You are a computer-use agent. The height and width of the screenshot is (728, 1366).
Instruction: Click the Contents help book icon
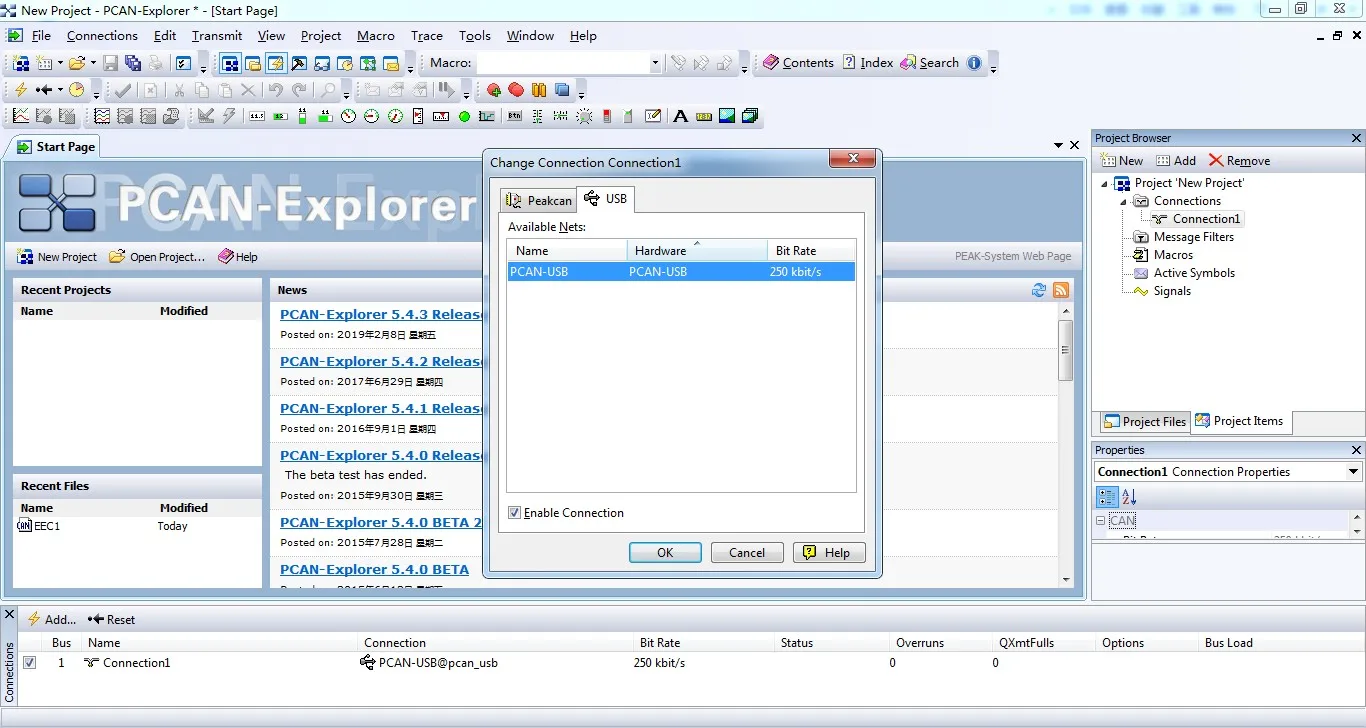pyautogui.click(x=771, y=62)
